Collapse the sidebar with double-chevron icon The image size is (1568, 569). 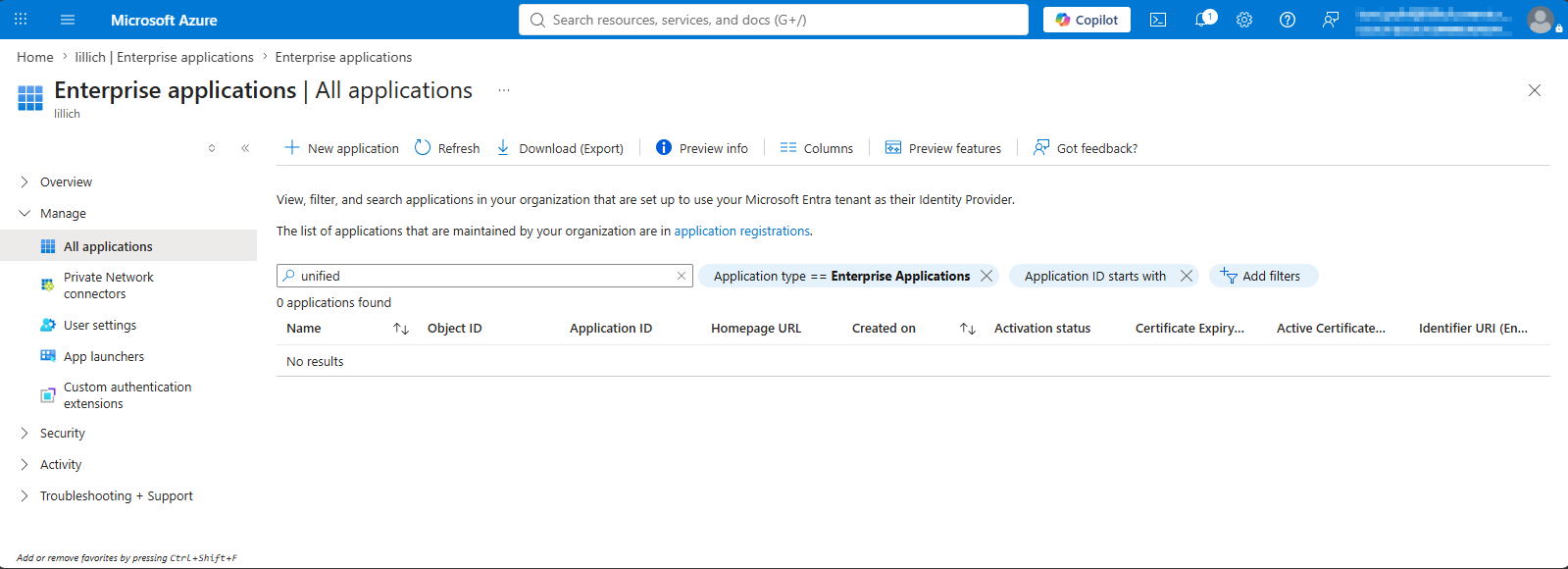pos(245,148)
